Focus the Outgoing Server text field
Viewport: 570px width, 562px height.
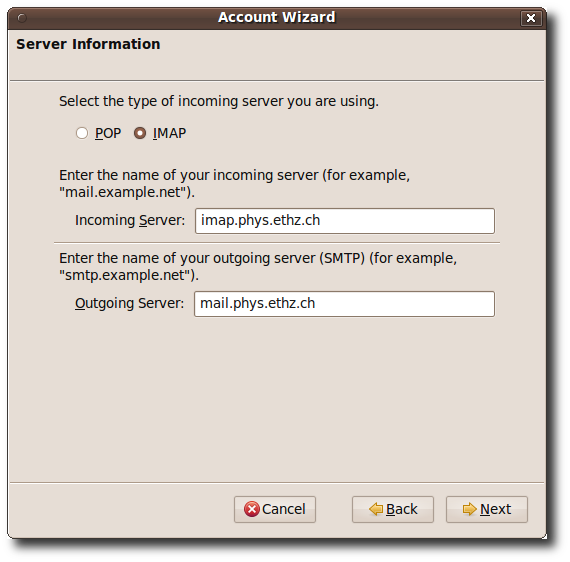coord(344,304)
